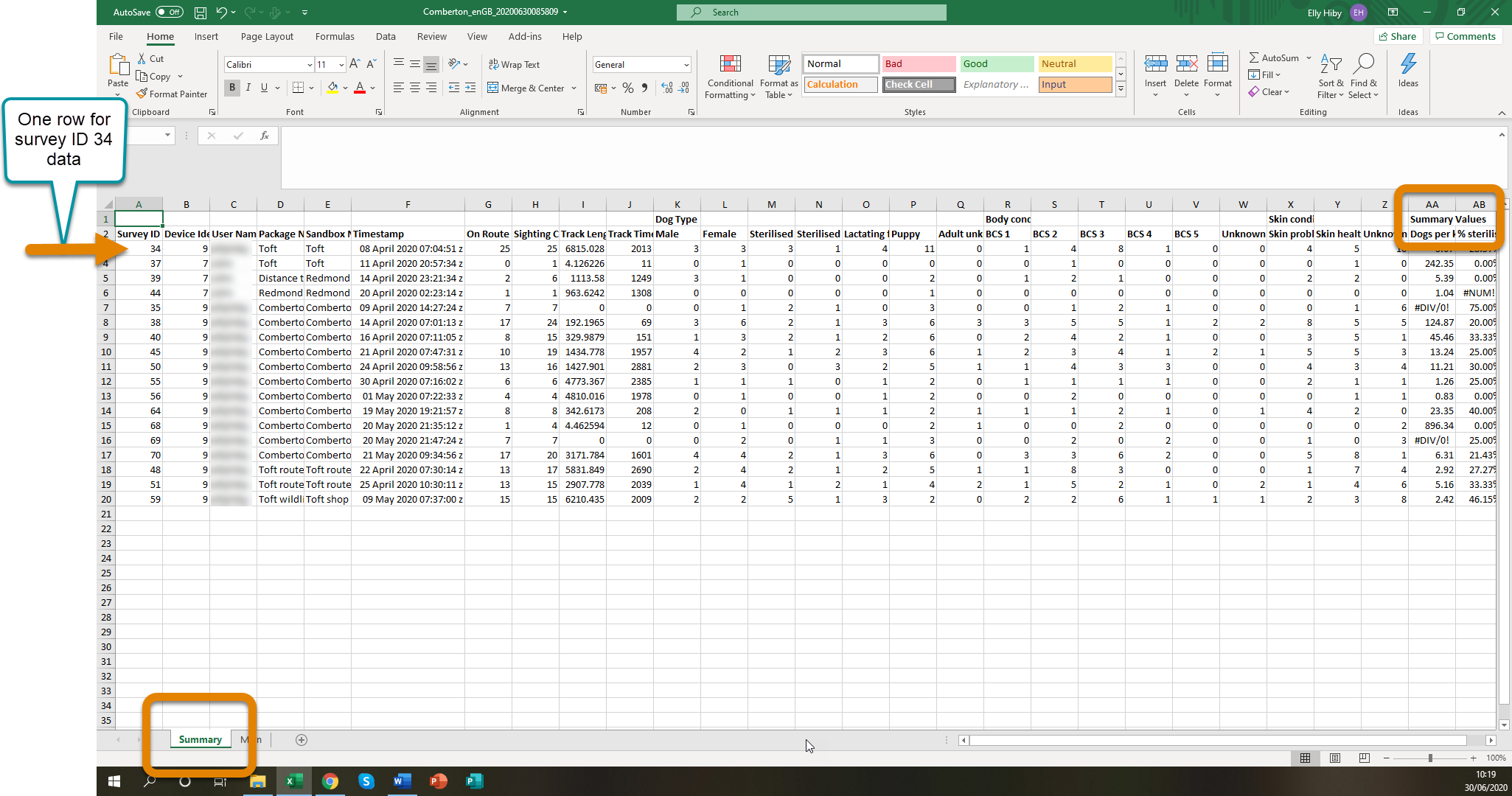Open the Data tab

(x=386, y=36)
